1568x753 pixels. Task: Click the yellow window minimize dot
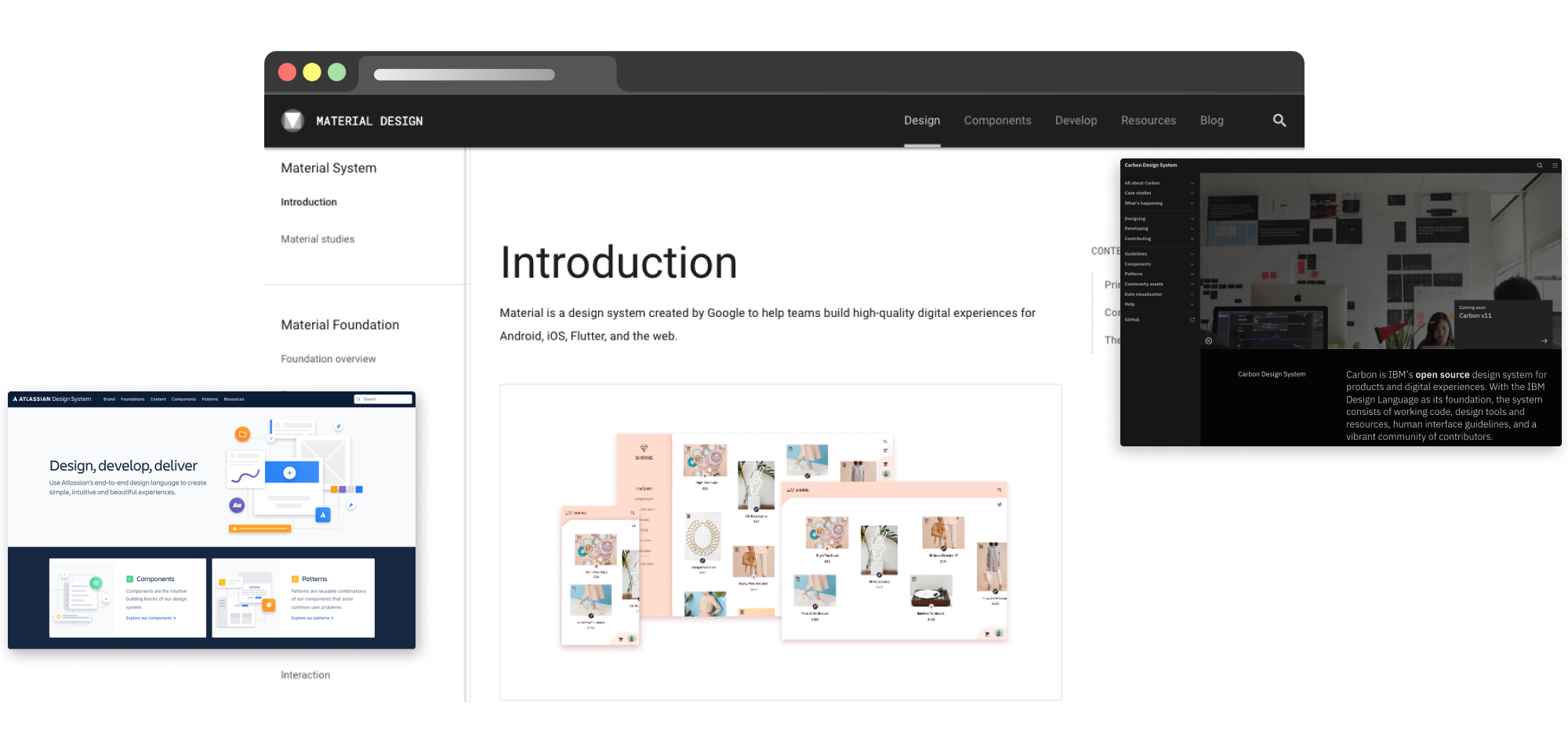pos(312,72)
